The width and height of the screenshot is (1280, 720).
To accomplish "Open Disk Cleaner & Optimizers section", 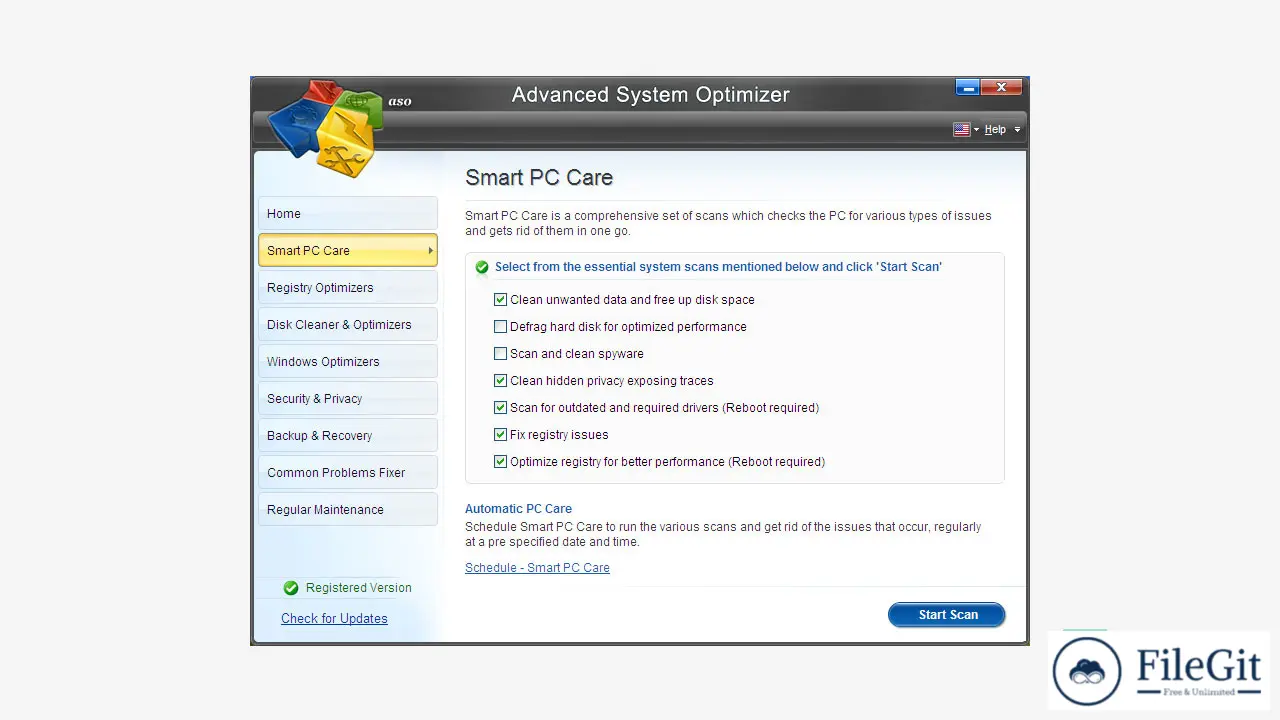I will (348, 324).
